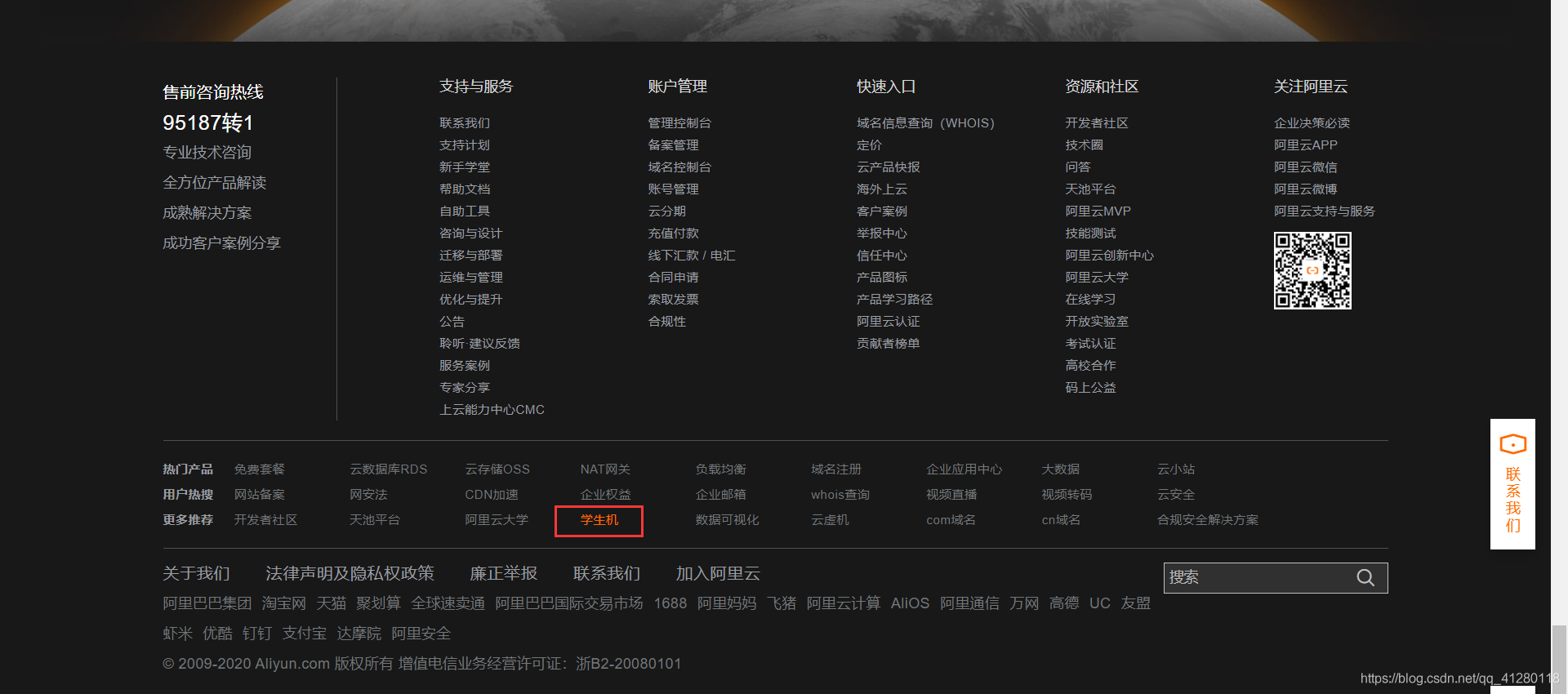Open 贡献者榜单 link
This screenshot has width=1568, height=694.
[889, 344]
